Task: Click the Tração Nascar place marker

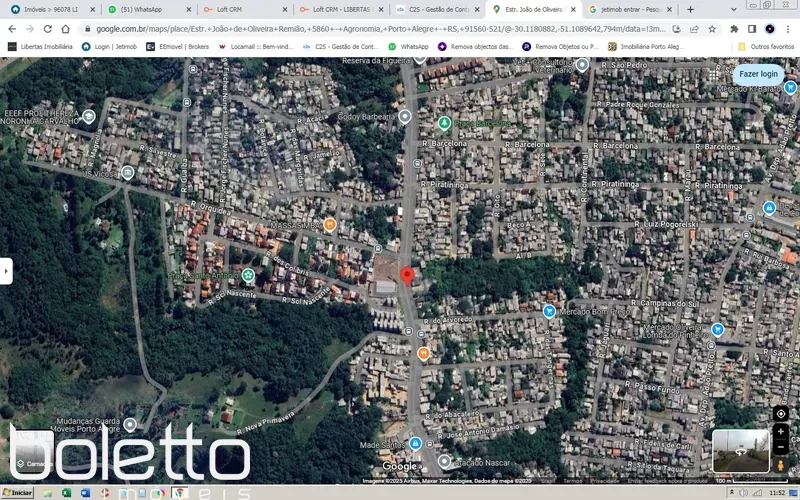Action: tap(444, 461)
